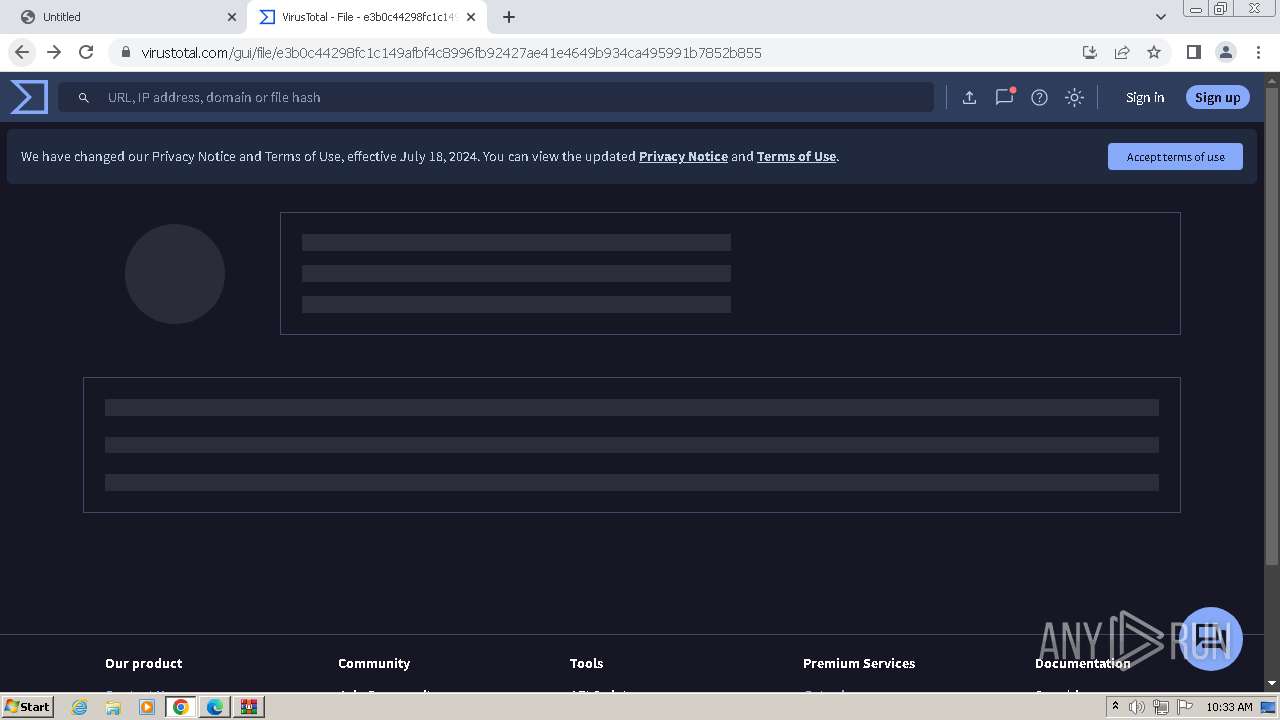
Task: Open Microsoft Edge from taskbar
Action: pos(215,707)
